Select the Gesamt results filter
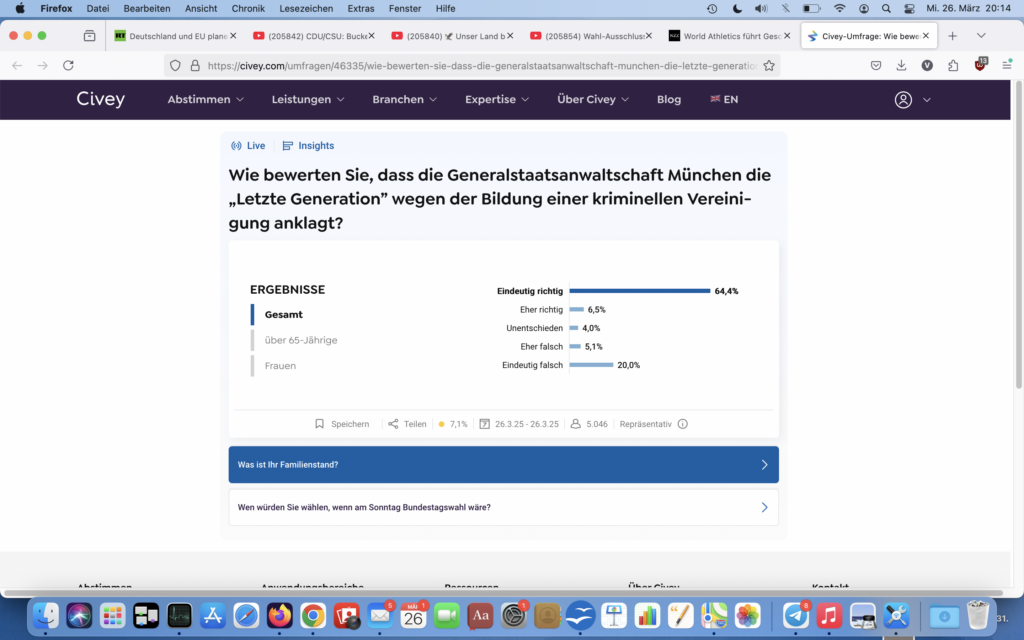1024x640 pixels. point(283,314)
